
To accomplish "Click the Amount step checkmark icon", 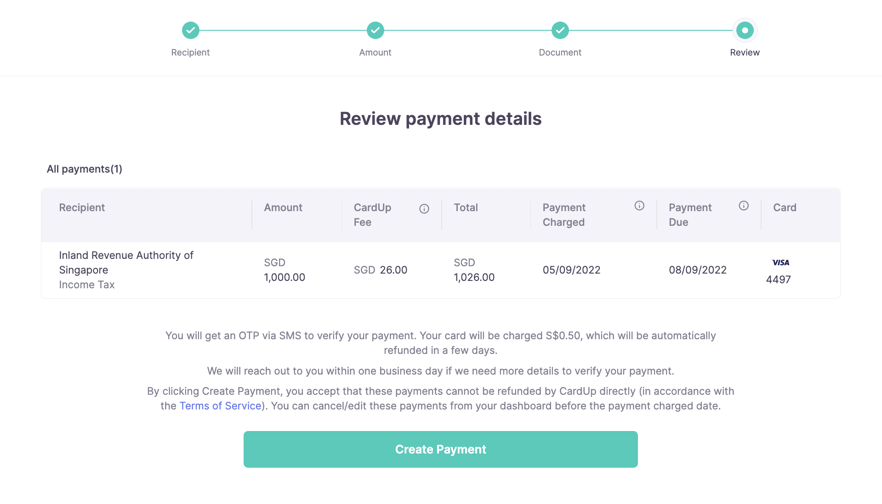I will (x=375, y=30).
